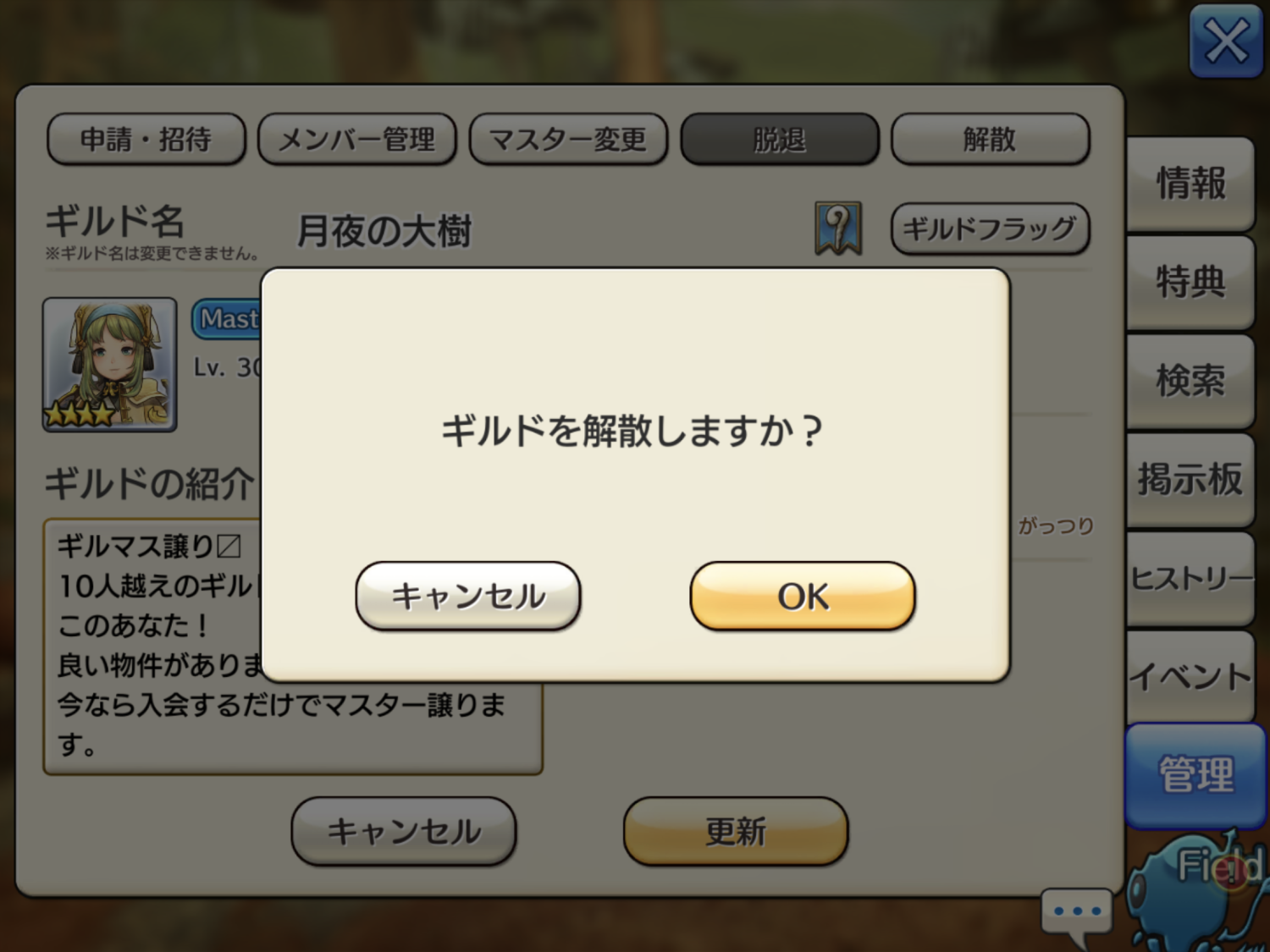Viewport: 1270px width, 952px height.
Task: Open the ギルドフラッグ button
Action: click(990, 228)
